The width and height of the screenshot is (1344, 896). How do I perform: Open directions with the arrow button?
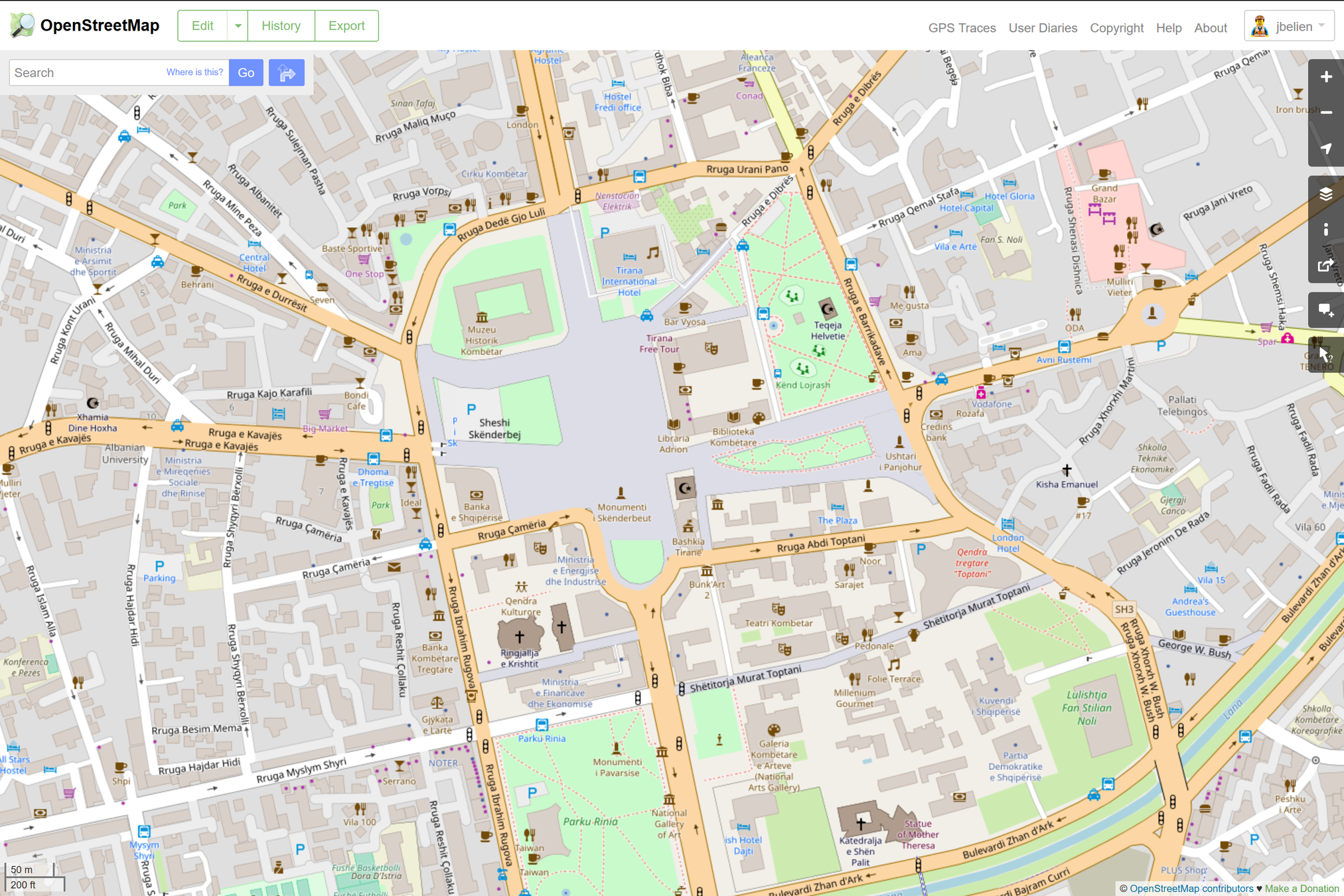pos(286,73)
